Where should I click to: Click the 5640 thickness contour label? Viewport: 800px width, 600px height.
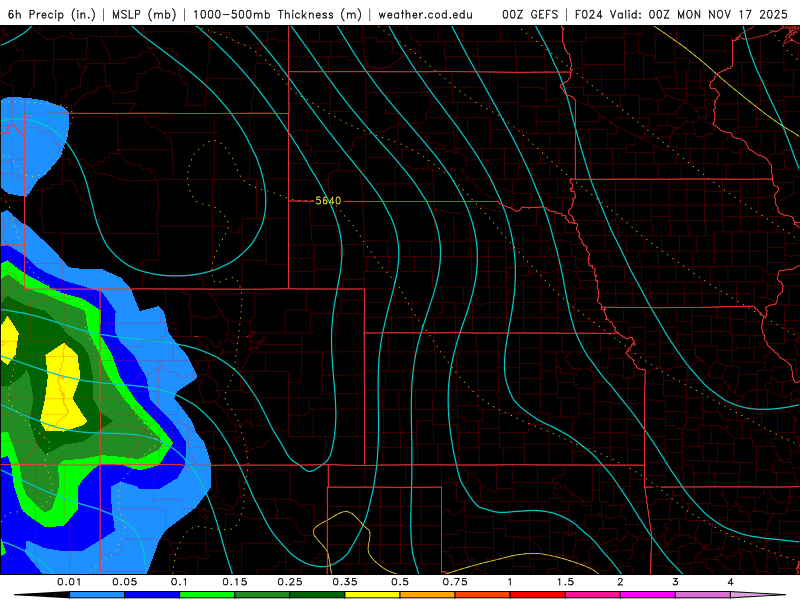coord(328,201)
